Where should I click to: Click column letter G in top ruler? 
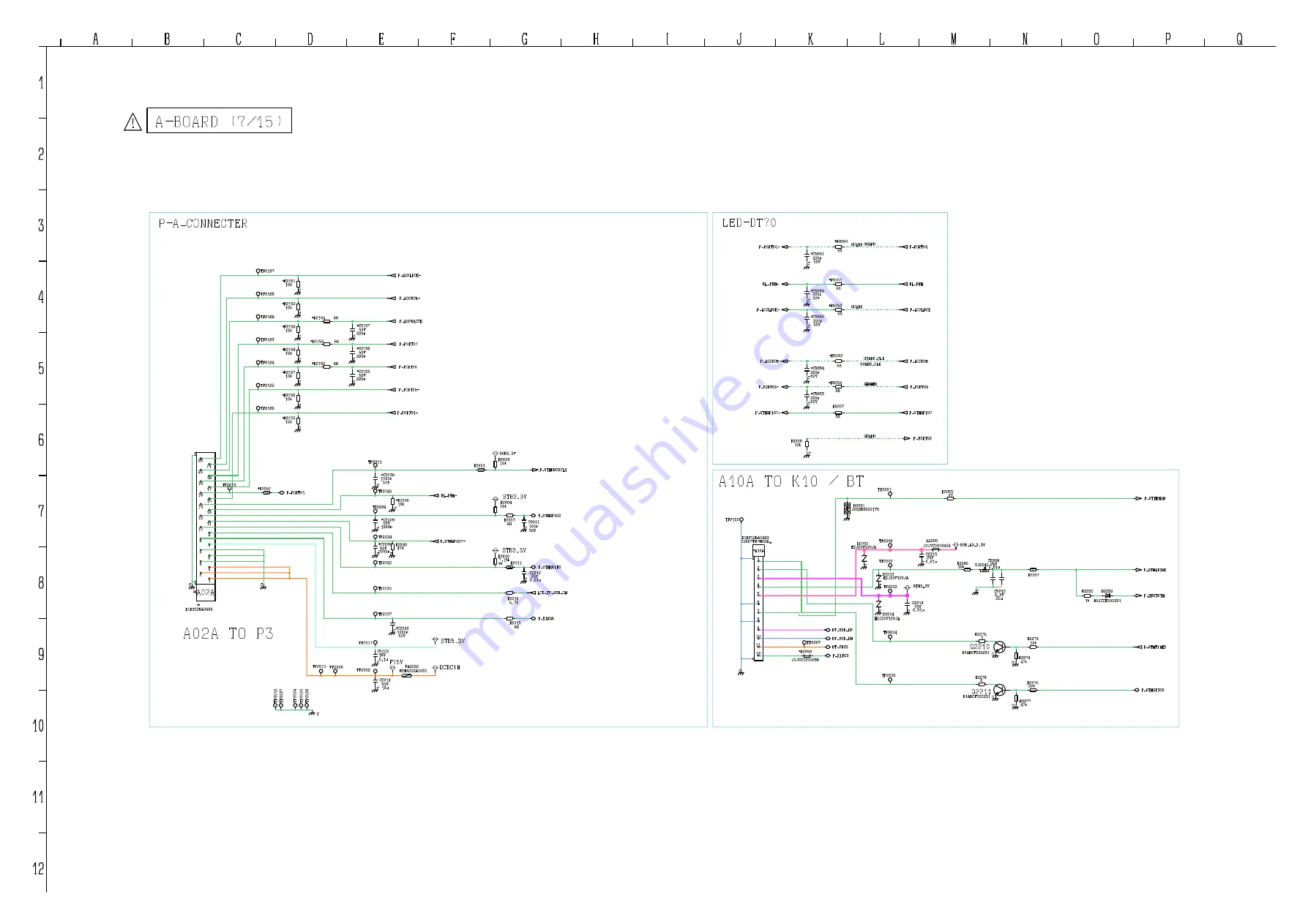pos(524,39)
